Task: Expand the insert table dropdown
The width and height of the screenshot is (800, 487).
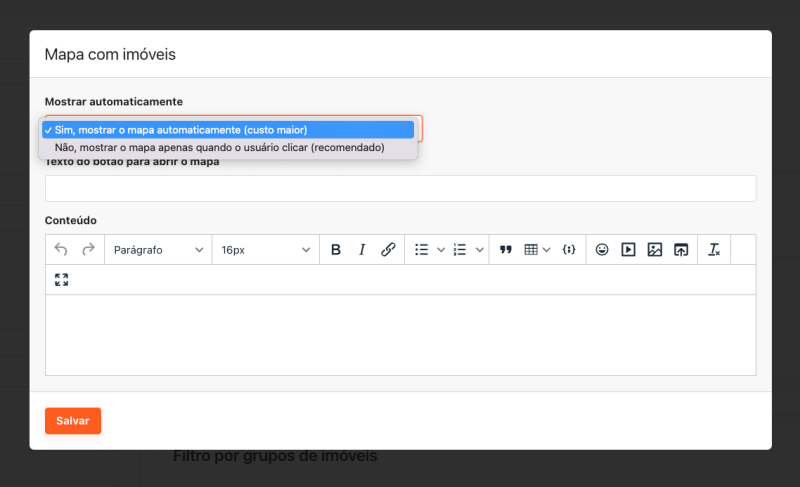Action: [x=546, y=250]
